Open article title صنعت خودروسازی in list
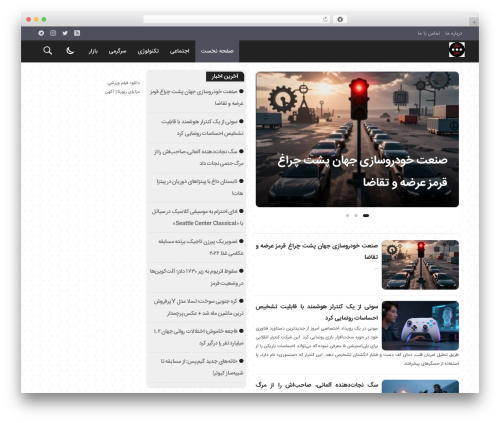Viewport: 500px width, 423px height. click(x=317, y=251)
